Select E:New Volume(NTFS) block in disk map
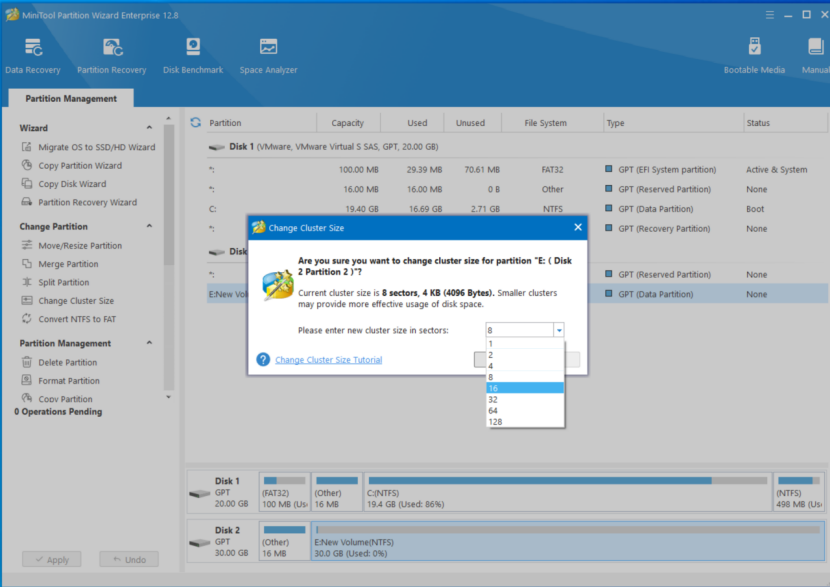The height and width of the screenshot is (587, 831). point(568,541)
